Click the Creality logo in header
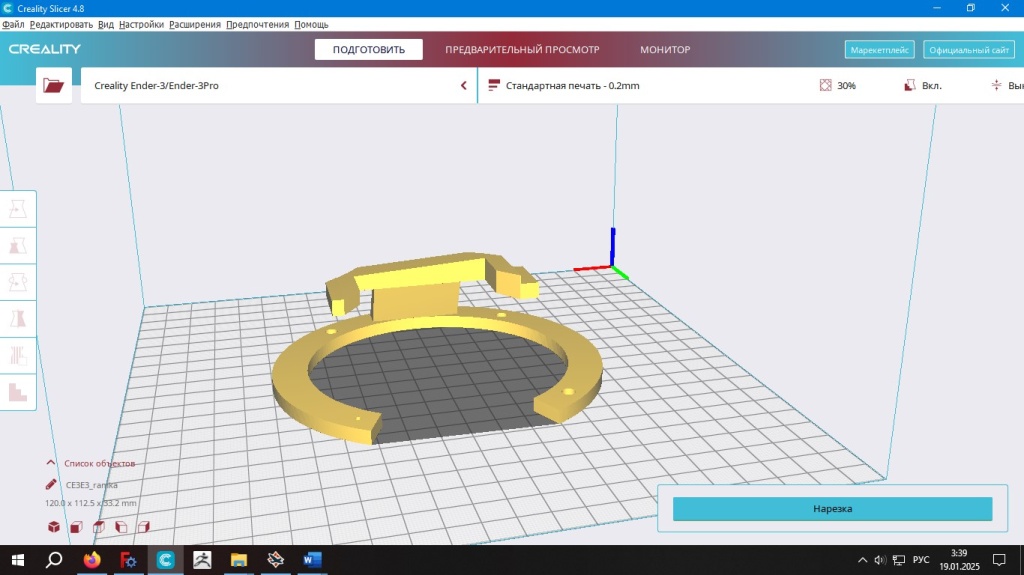The height and width of the screenshot is (575, 1024). pos(44,49)
